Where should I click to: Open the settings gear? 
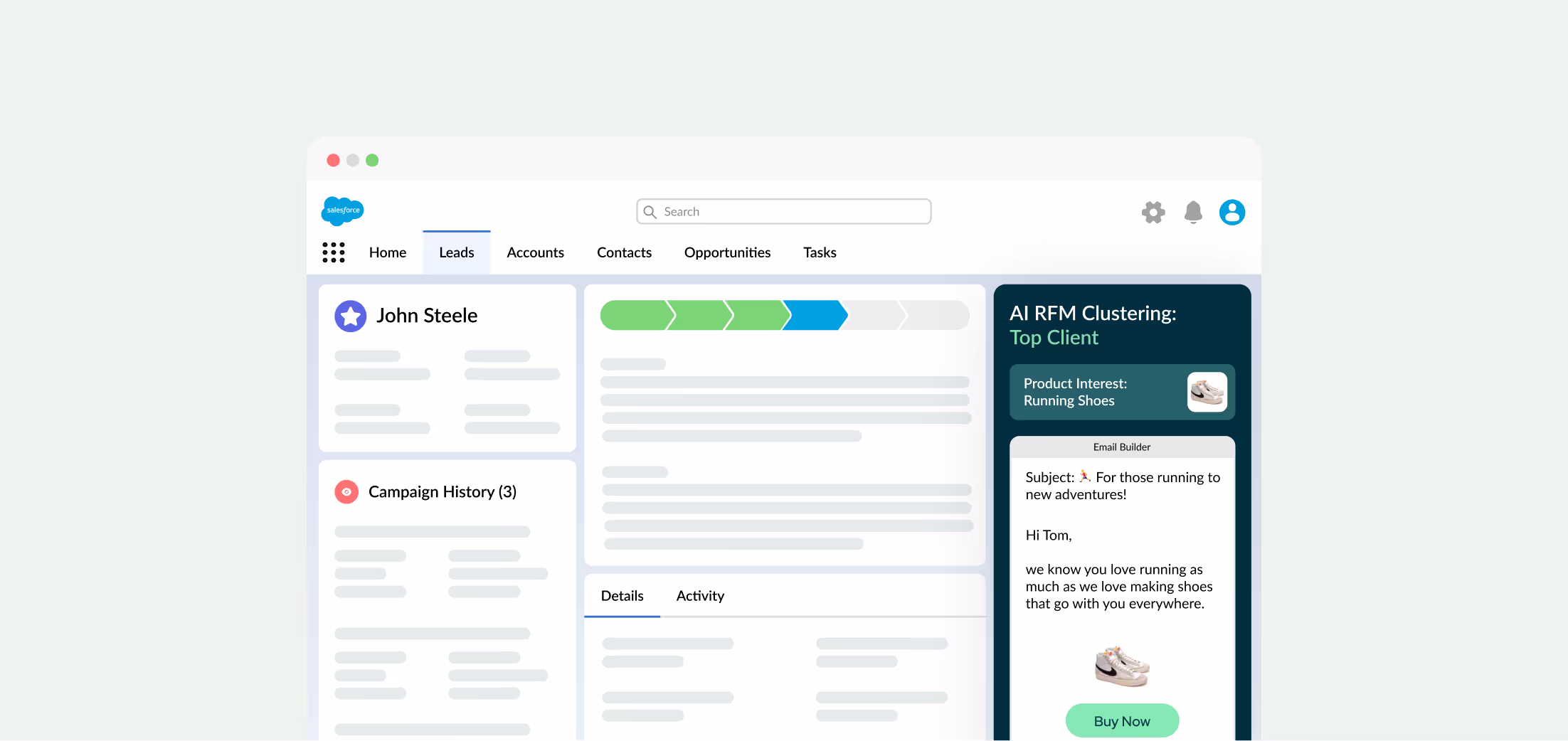point(1153,212)
